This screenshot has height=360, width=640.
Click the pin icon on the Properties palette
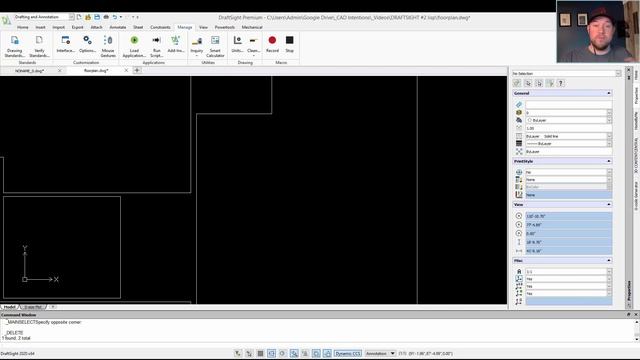629,78
